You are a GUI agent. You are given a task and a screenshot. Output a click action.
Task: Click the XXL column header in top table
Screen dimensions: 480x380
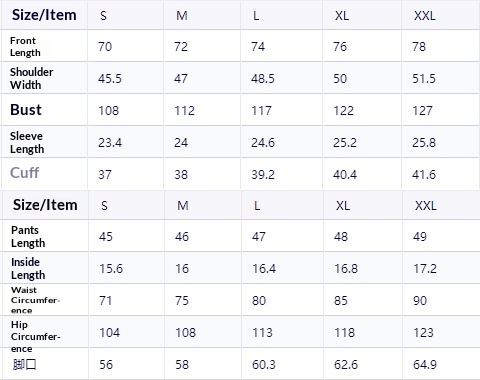[424, 16]
